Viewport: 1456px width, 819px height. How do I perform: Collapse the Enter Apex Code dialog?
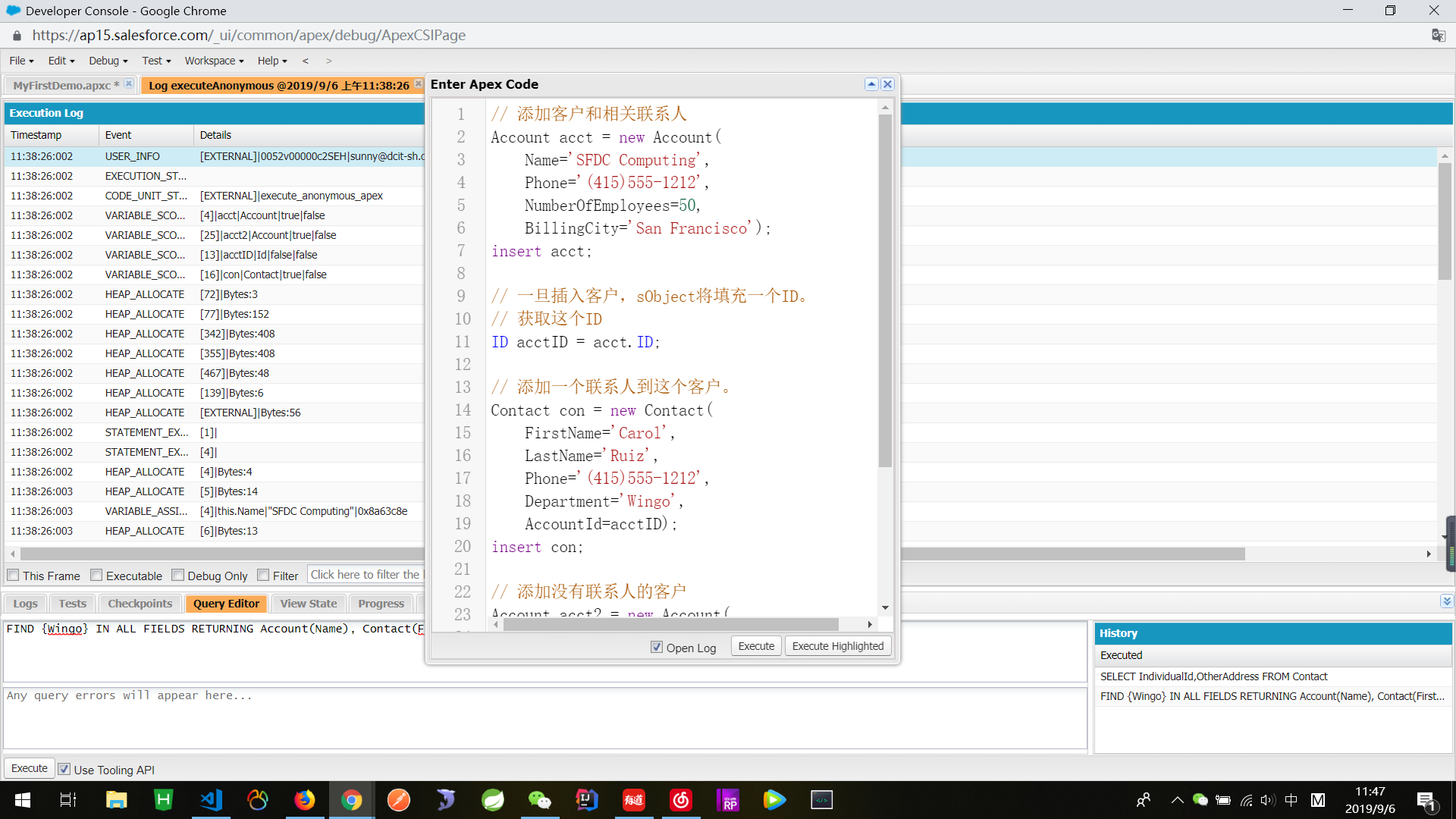coord(871,84)
